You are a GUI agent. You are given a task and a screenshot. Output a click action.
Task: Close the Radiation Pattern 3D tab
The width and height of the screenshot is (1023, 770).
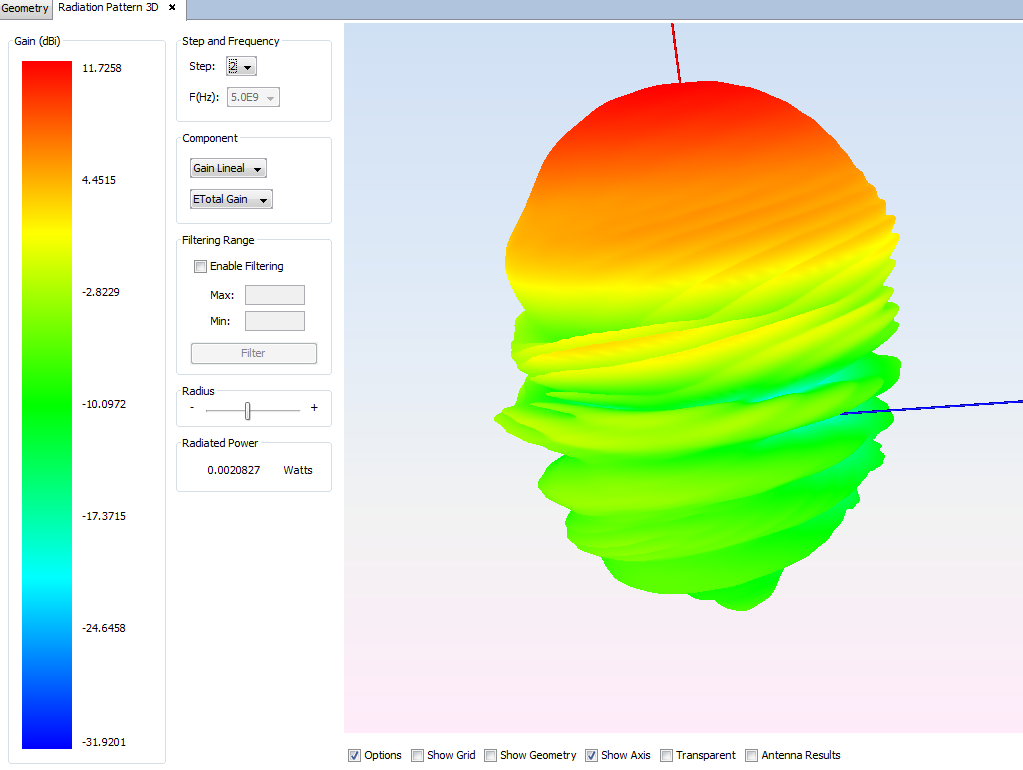(x=172, y=8)
